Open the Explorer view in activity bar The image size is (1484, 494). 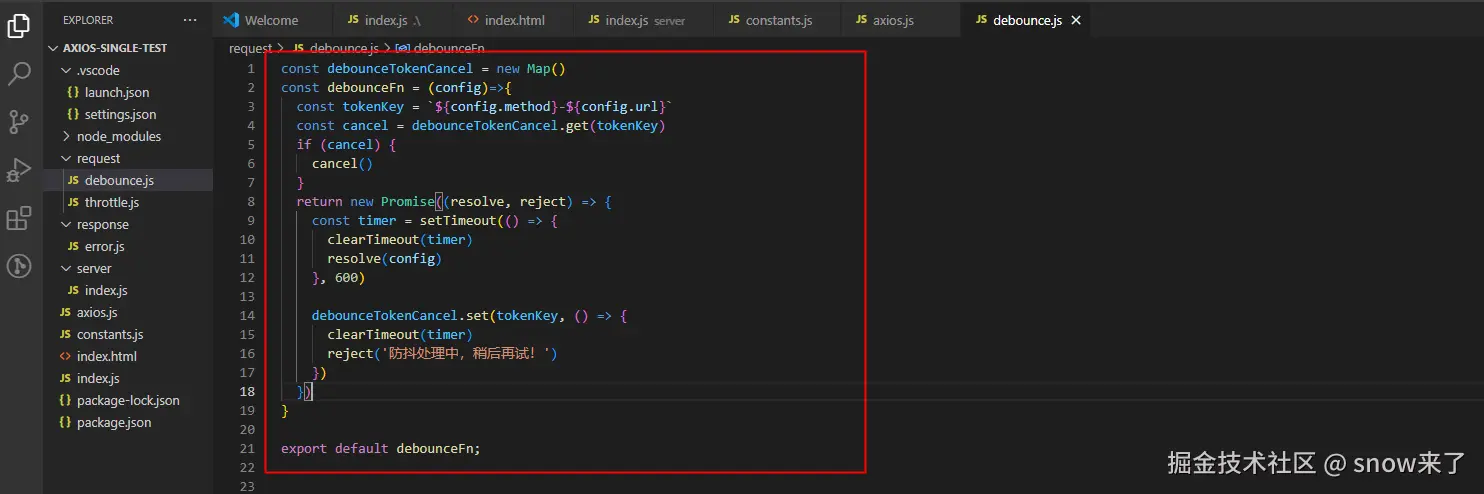[x=19, y=26]
